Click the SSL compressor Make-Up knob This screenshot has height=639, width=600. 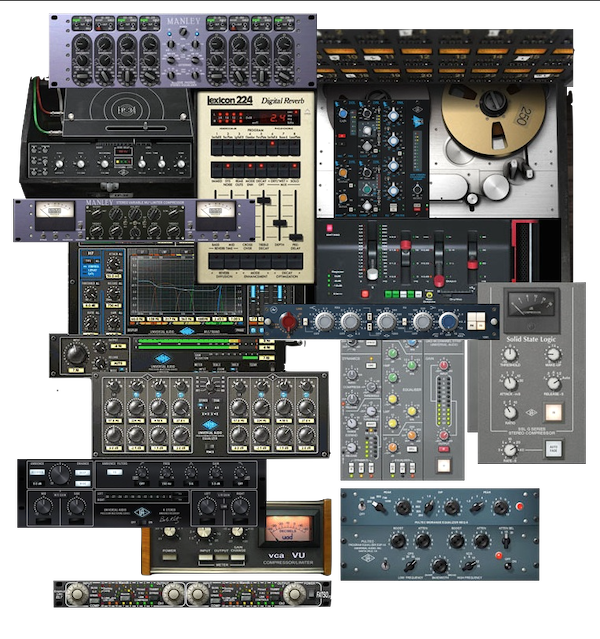click(553, 354)
